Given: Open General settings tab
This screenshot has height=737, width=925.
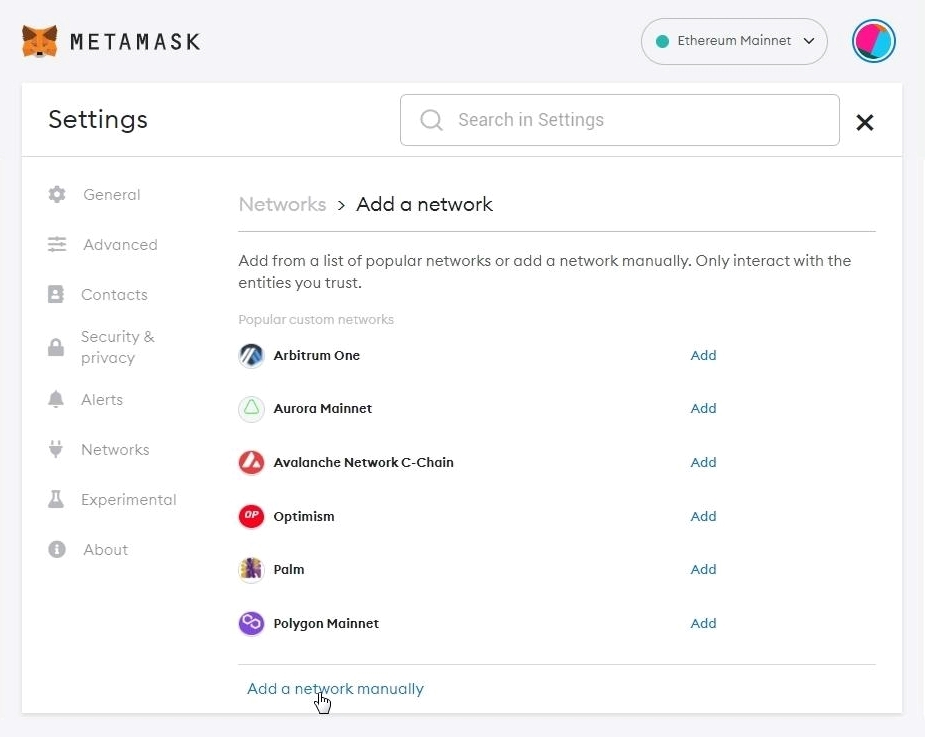Looking at the screenshot, I should tap(111, 195).
